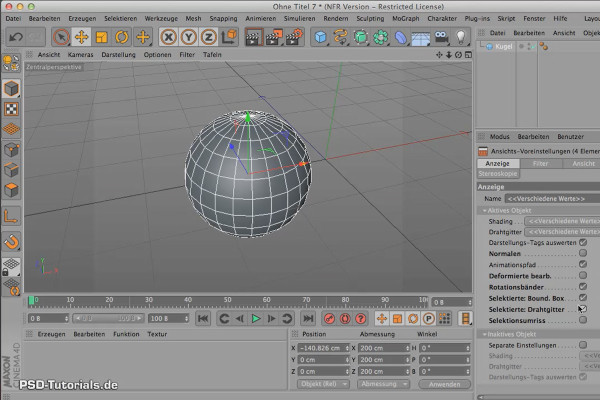600x400 pixels.
Task: Click the Anwenden button
Action: pos(444,384)
